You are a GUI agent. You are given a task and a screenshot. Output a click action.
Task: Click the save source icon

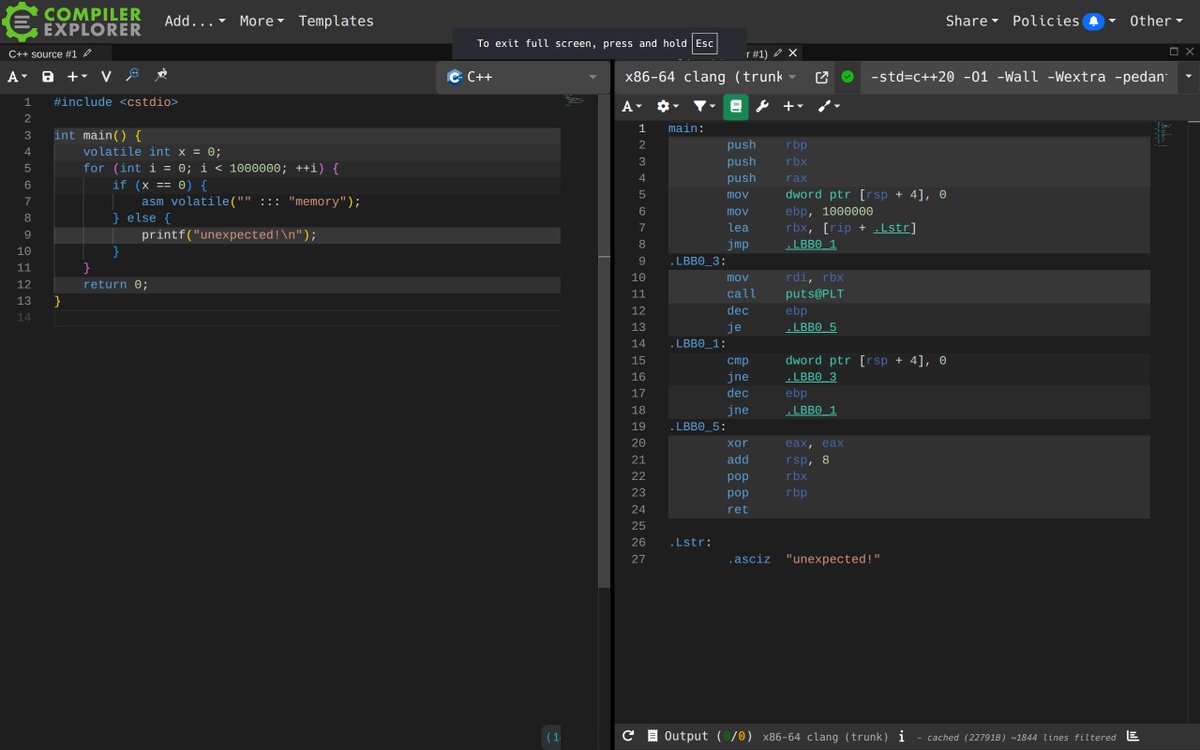[48, 77]
